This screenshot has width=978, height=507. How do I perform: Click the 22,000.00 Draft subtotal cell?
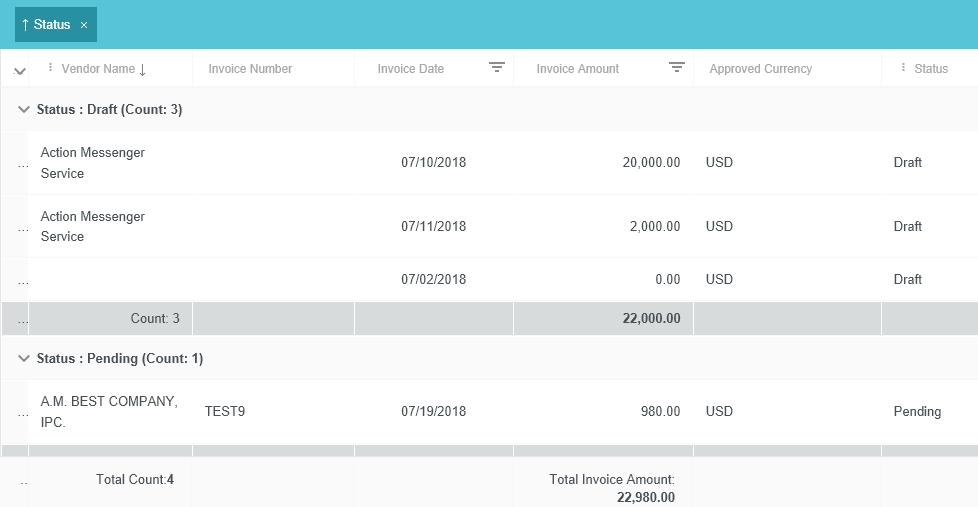[649, 319]
